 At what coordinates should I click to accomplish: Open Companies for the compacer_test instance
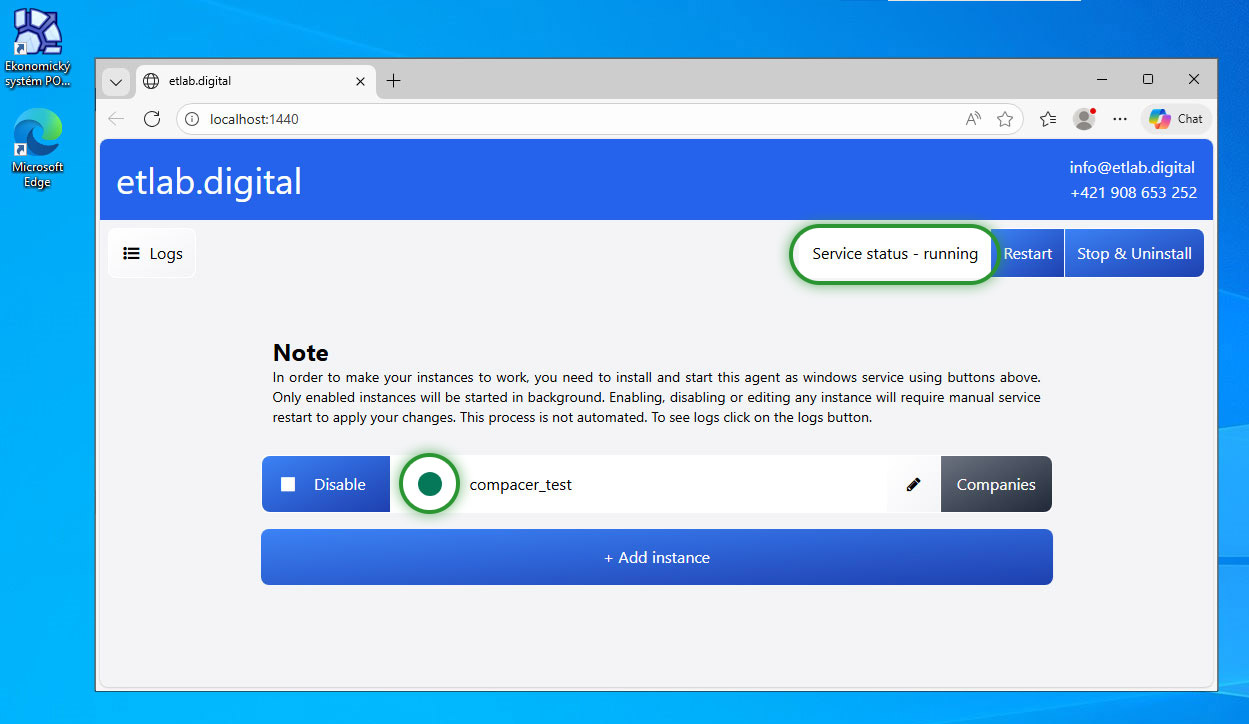(x=995, y=485)
